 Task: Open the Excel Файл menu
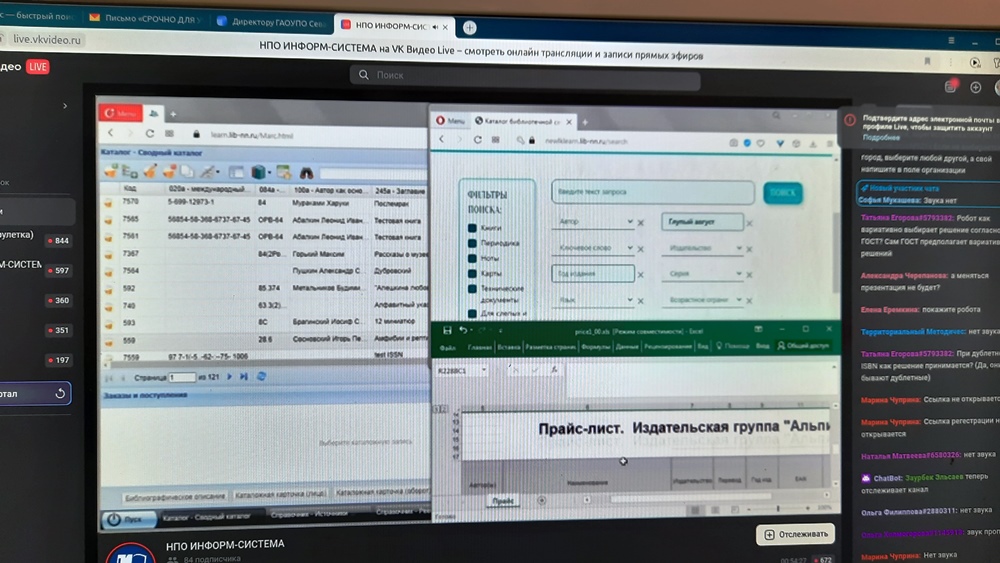click(448, 347)
